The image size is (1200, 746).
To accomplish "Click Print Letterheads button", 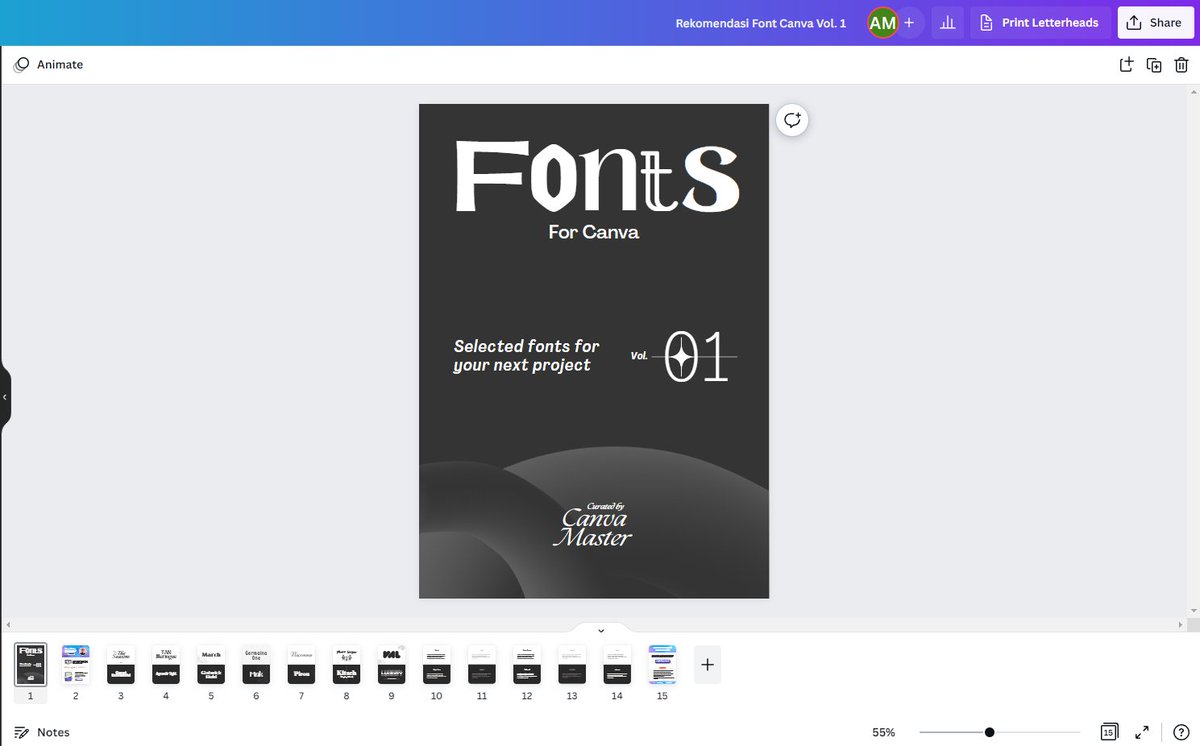I will click(x=1040, y=22).
